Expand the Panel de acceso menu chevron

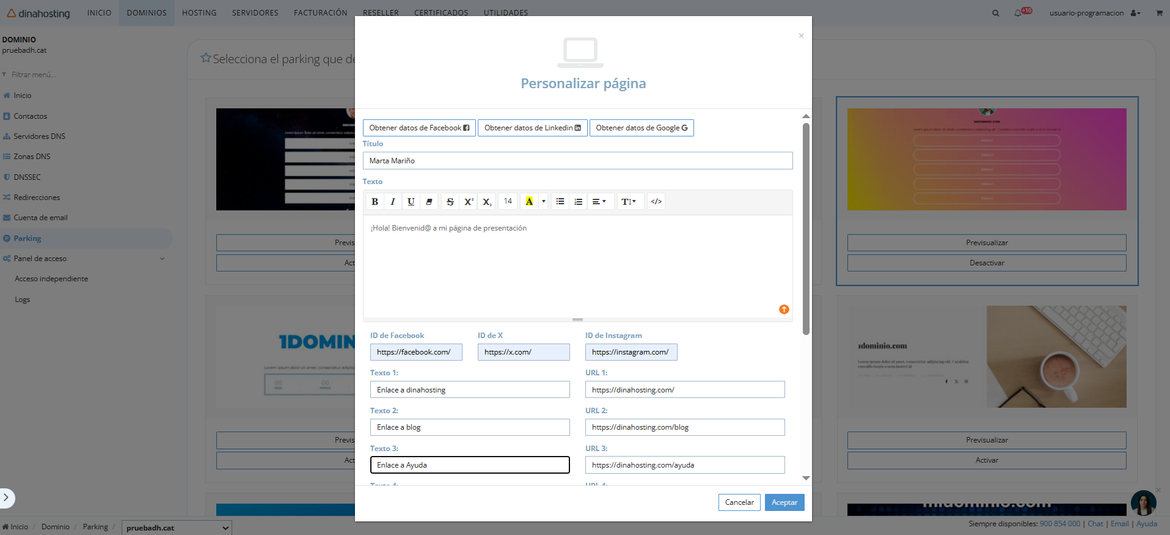coord(163,259)
